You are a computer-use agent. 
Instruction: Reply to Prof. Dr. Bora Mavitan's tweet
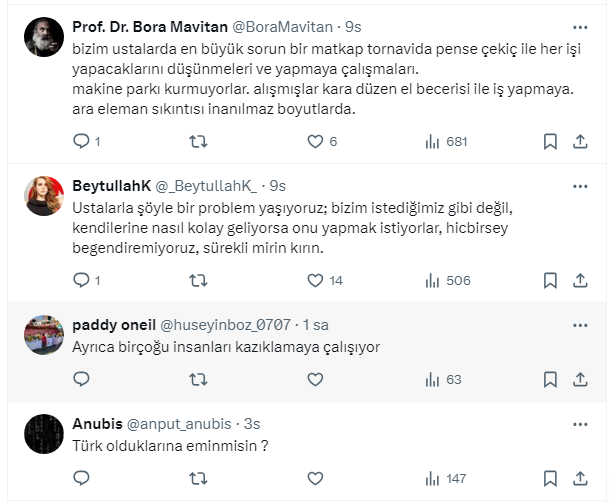click(x=82, y=142)
